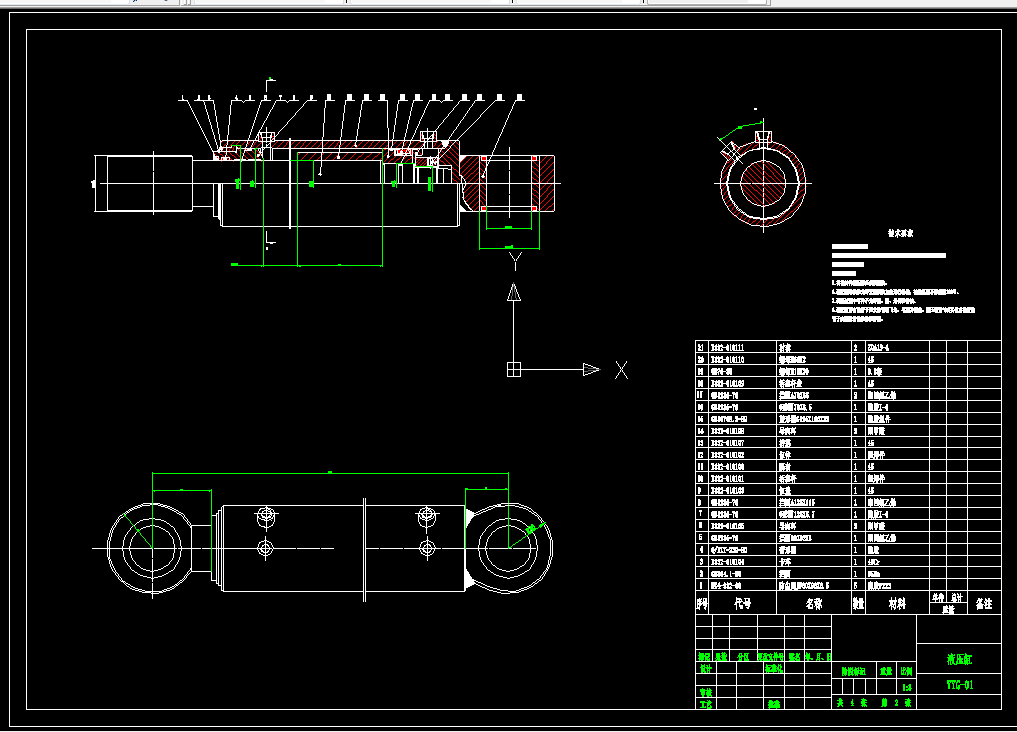Select the Y axis label of UCS icon
The height and width of the screenshot is (732, 1017).
pyautogui.click(x=515, y=261)
